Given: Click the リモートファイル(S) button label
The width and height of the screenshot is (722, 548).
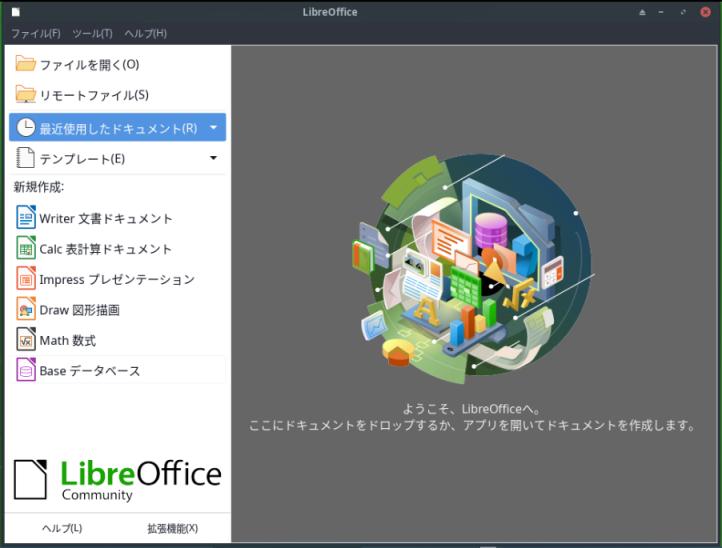Looking at the screenshot, I should pyautogui.click(x=94, y=95).
